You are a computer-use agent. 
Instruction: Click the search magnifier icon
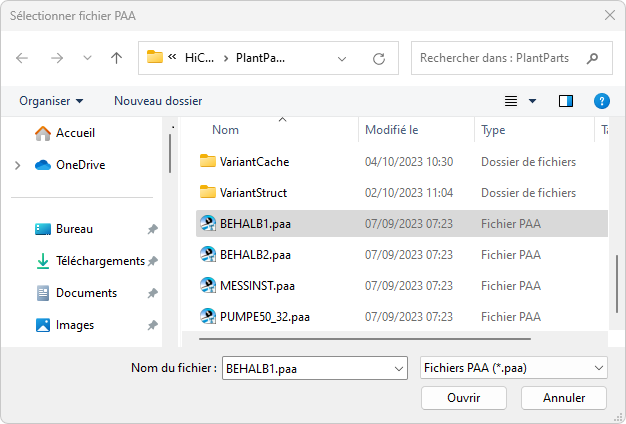tap(594, 58)
